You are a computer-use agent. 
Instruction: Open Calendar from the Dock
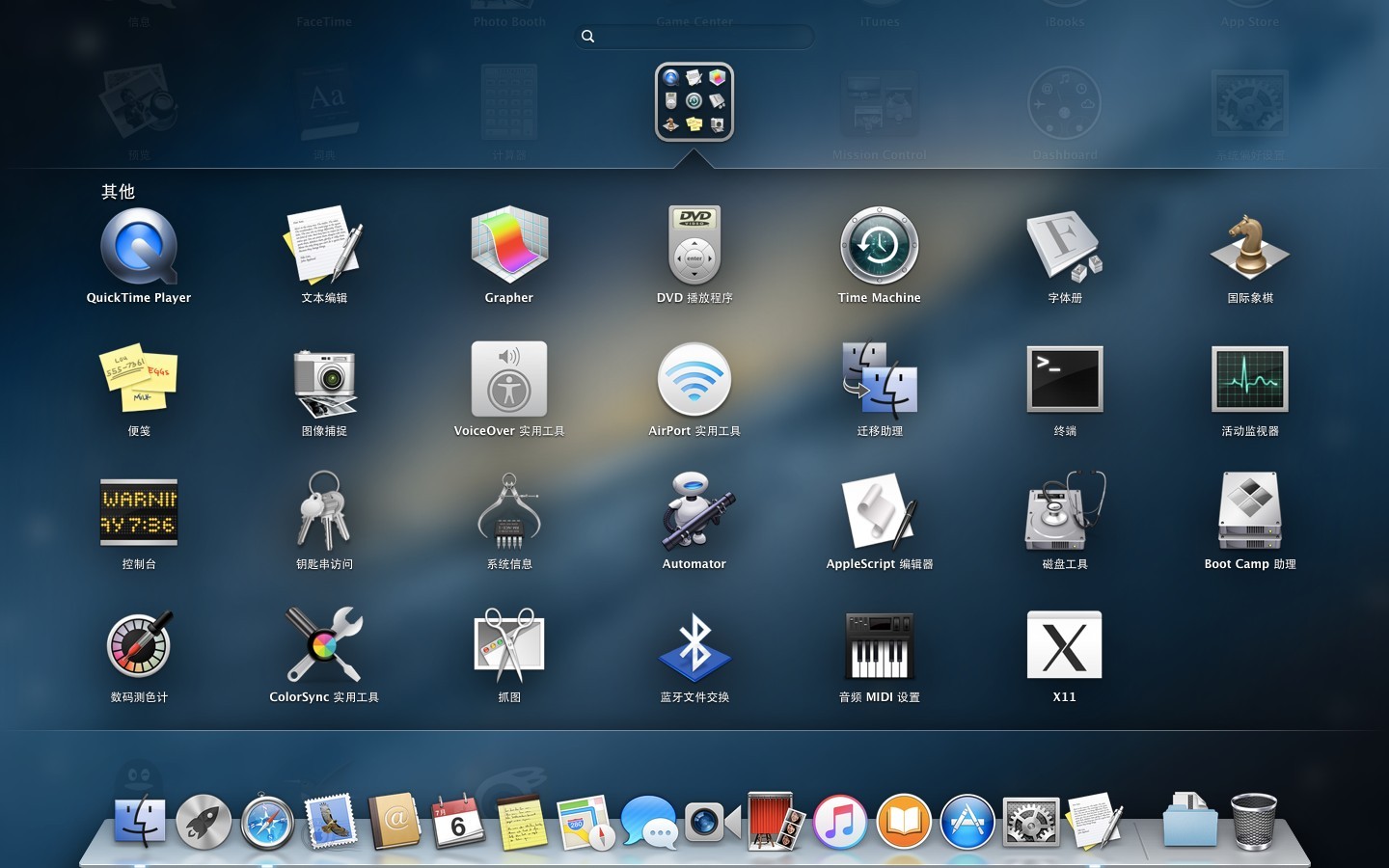tap(458, 822)
